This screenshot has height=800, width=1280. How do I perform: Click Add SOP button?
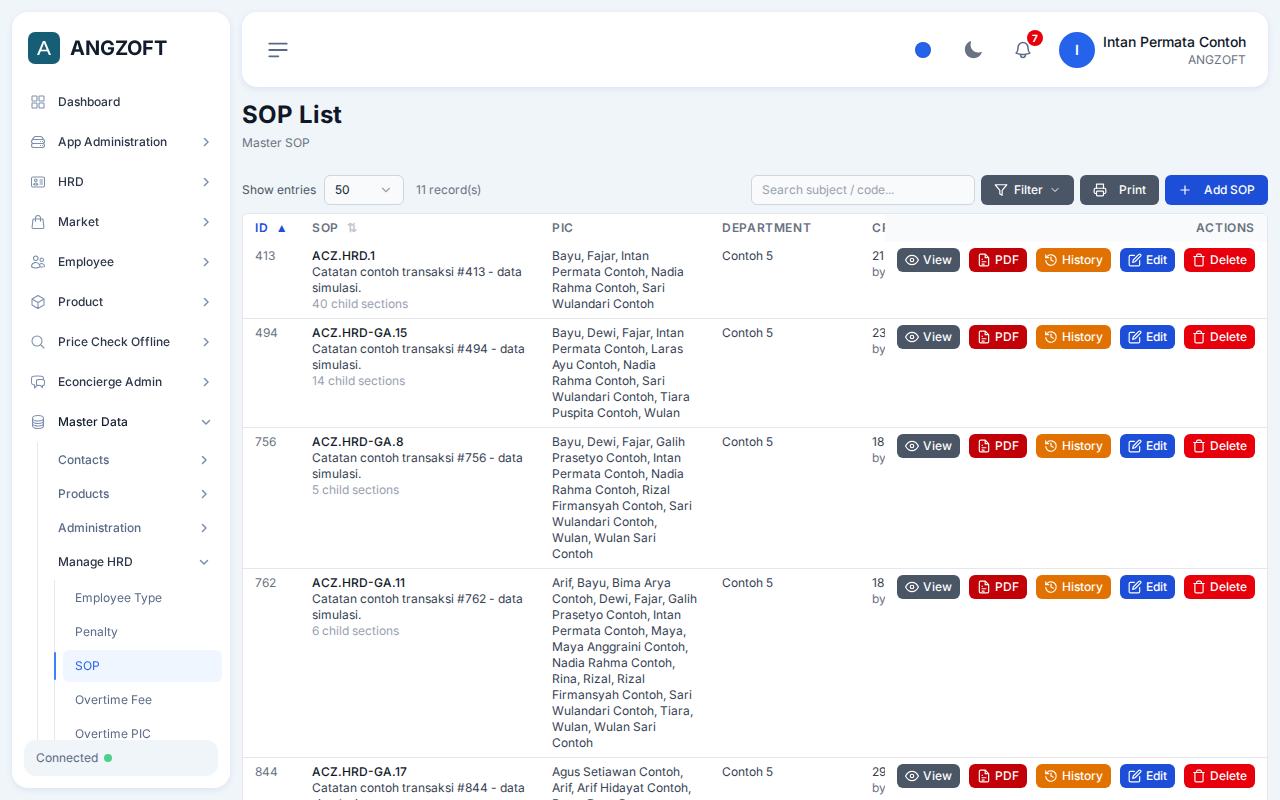1216,190
